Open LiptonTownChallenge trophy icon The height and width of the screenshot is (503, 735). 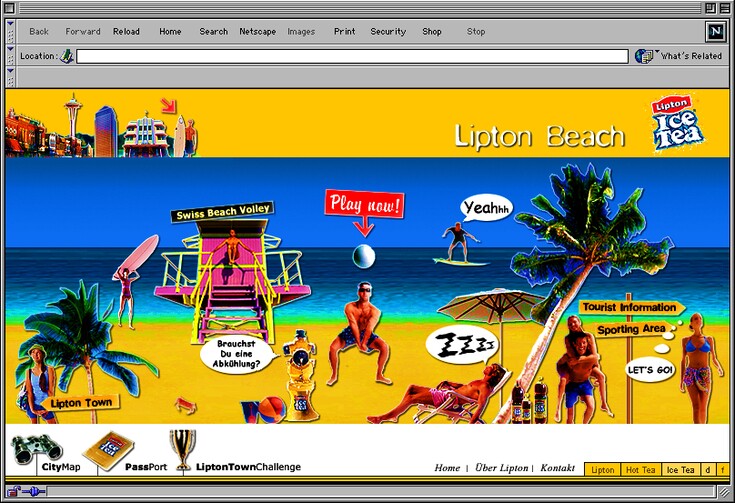[183, 449]
